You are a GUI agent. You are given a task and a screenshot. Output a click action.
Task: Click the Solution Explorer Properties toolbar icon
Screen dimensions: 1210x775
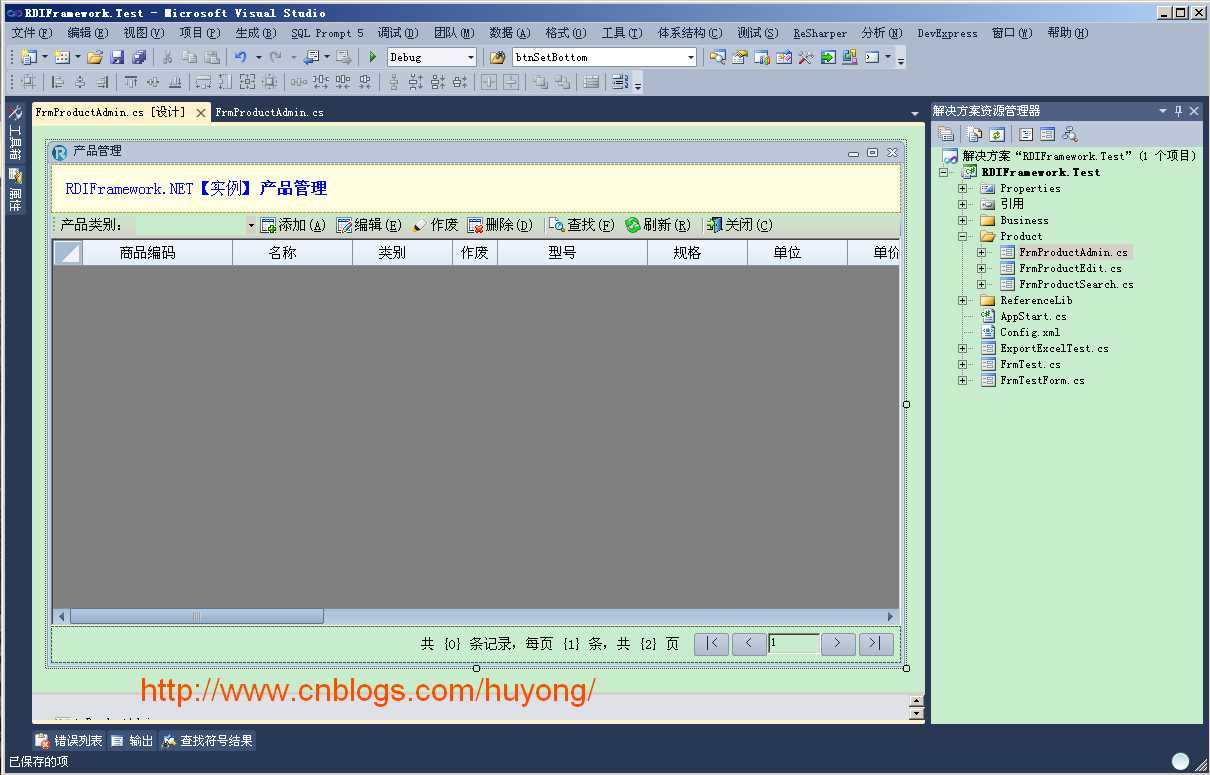click(x=946, y=134)
